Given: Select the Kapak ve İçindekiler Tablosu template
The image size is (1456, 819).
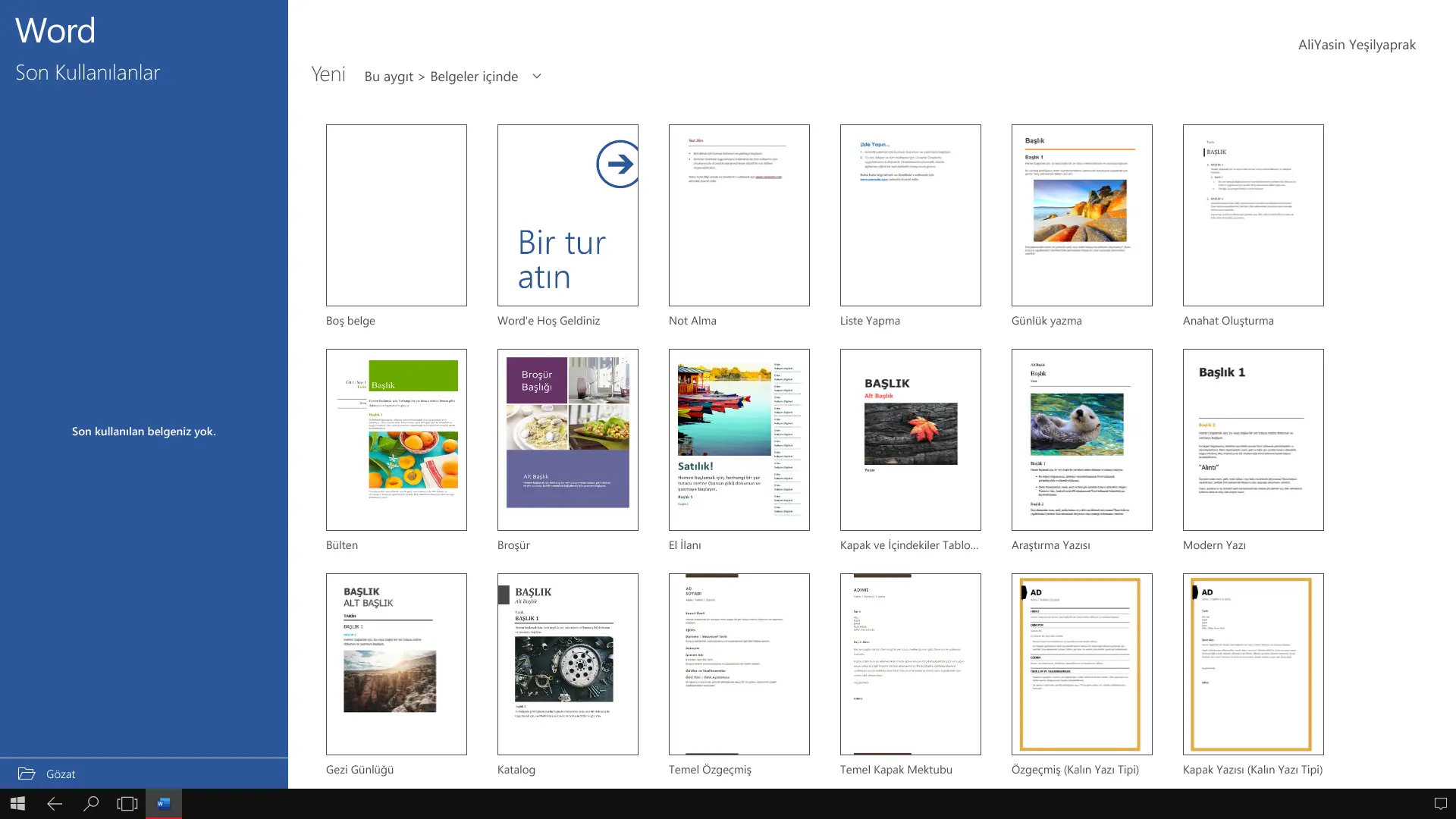Looking at the screenshot, I should pos(911,440).
